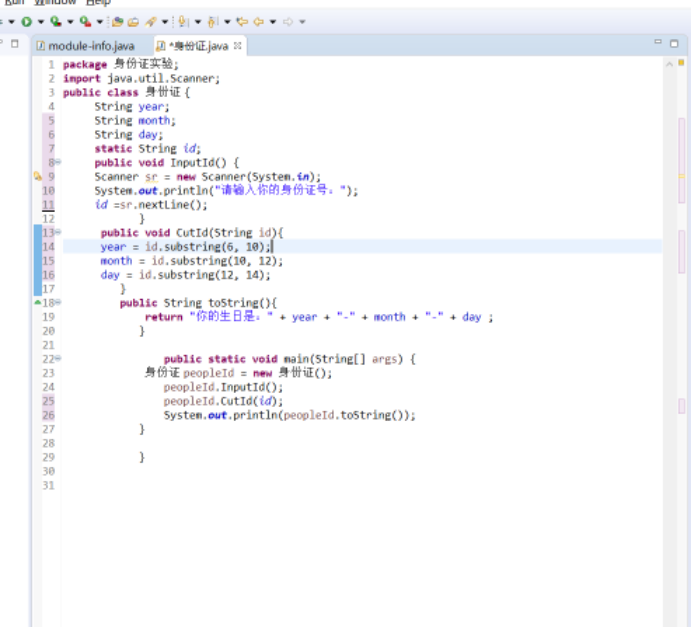The image size is (692, 627).
Task: Click the Last Edit Location icon
Action: click(242, 21)
